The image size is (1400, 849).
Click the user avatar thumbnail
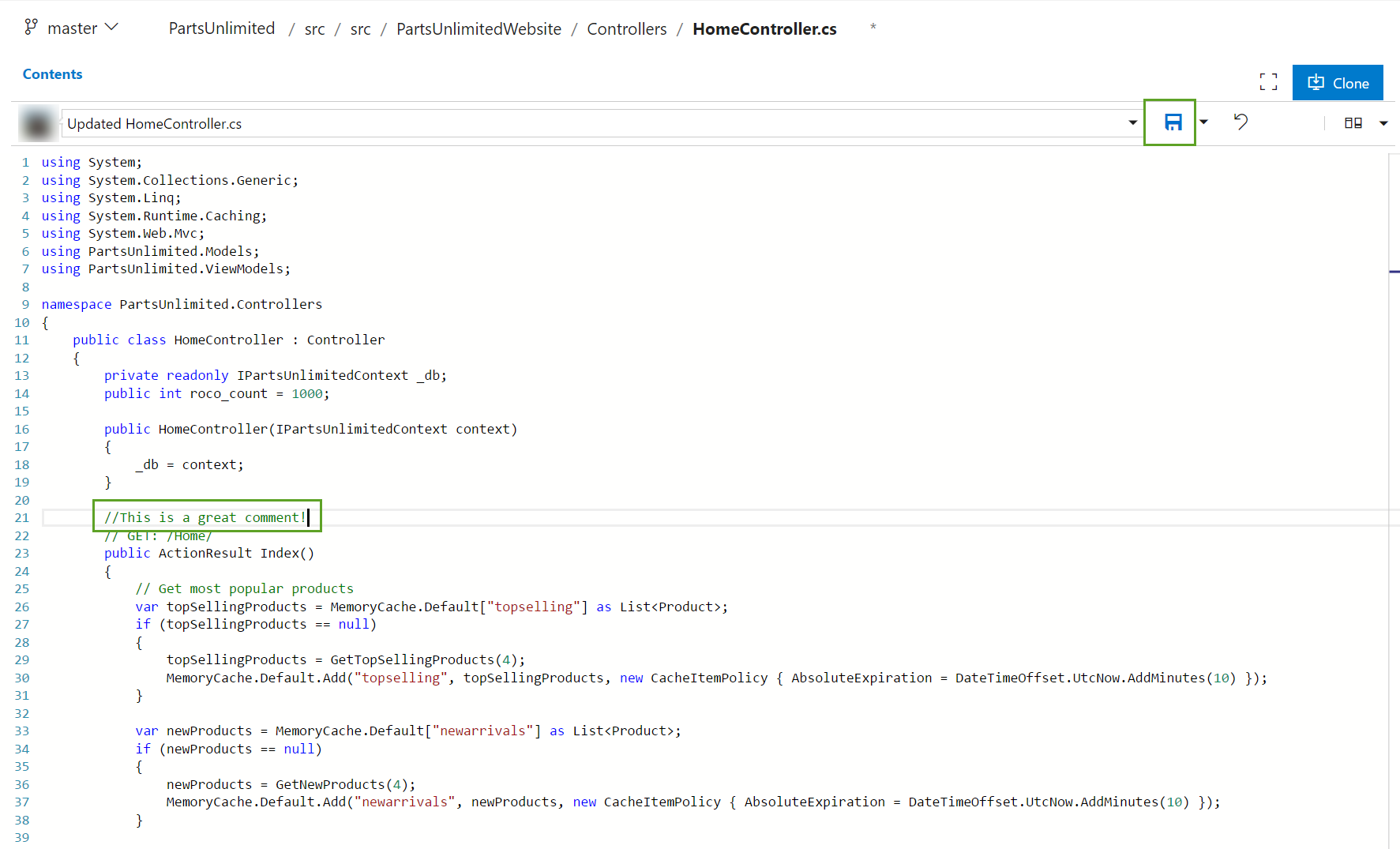[37, 124]
